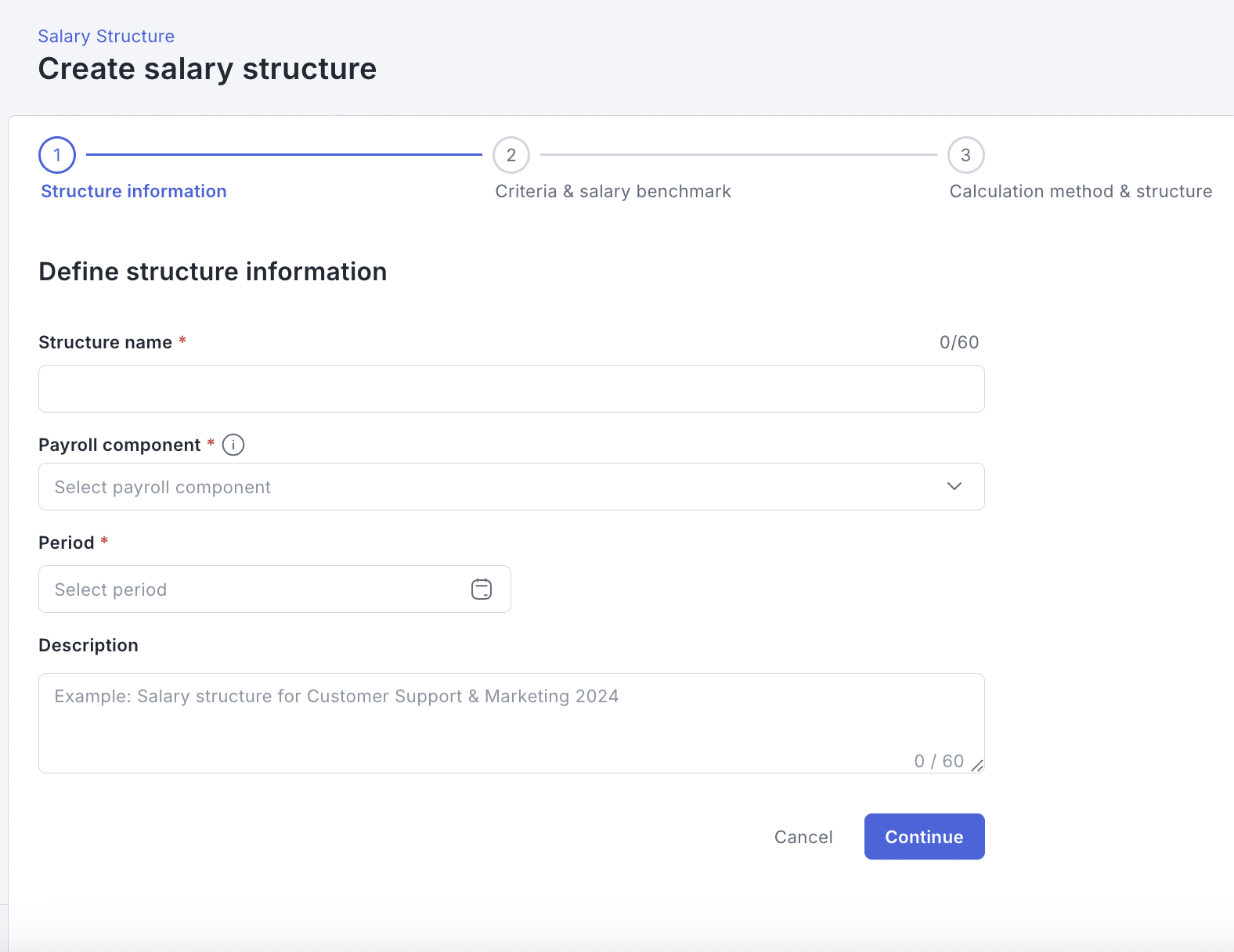This screenshot has width=1234, height=952.
Task: Click the Payroll component info icon
Action: click(233, 445)
